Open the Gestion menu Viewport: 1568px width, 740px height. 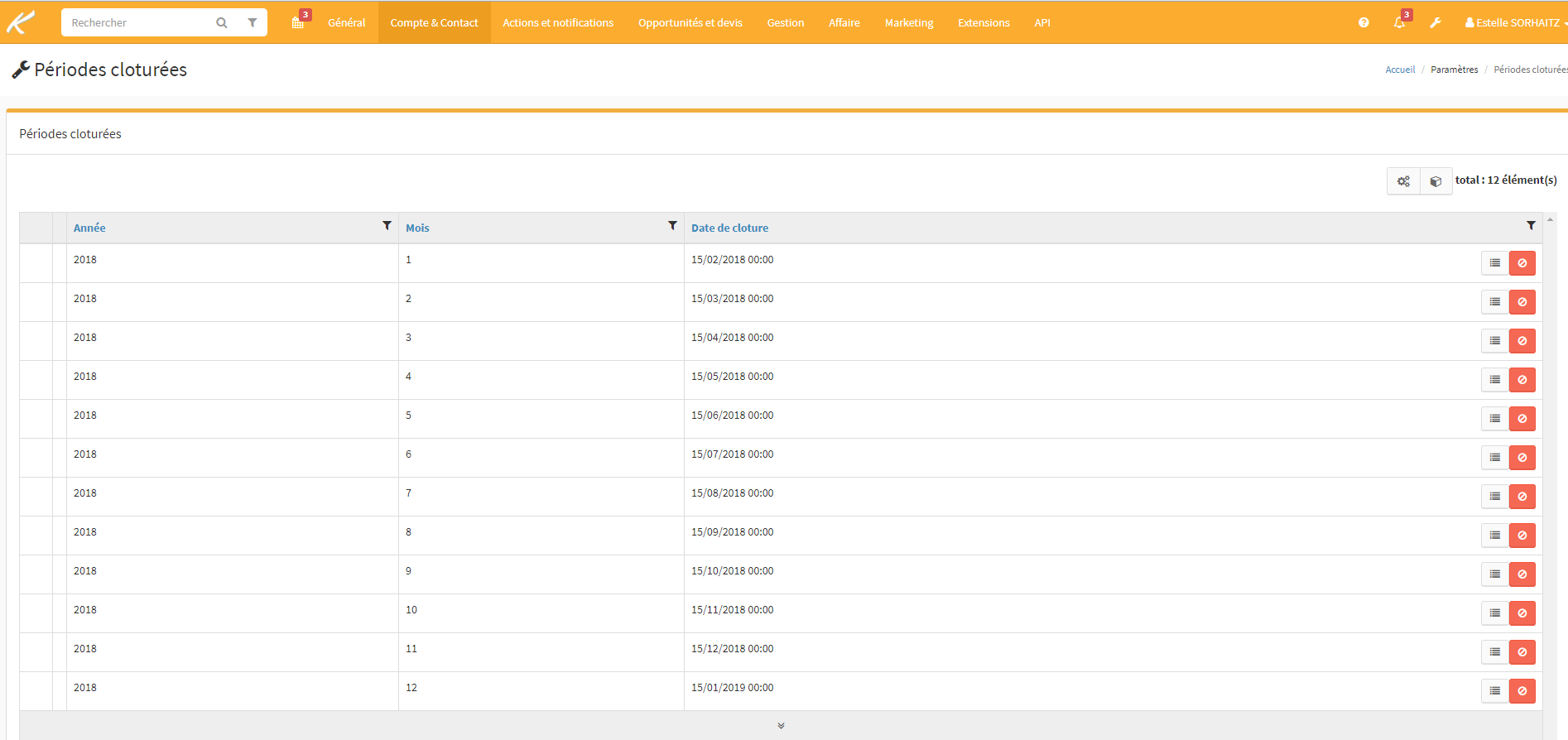pyautogui.click(x=786, y=22)
